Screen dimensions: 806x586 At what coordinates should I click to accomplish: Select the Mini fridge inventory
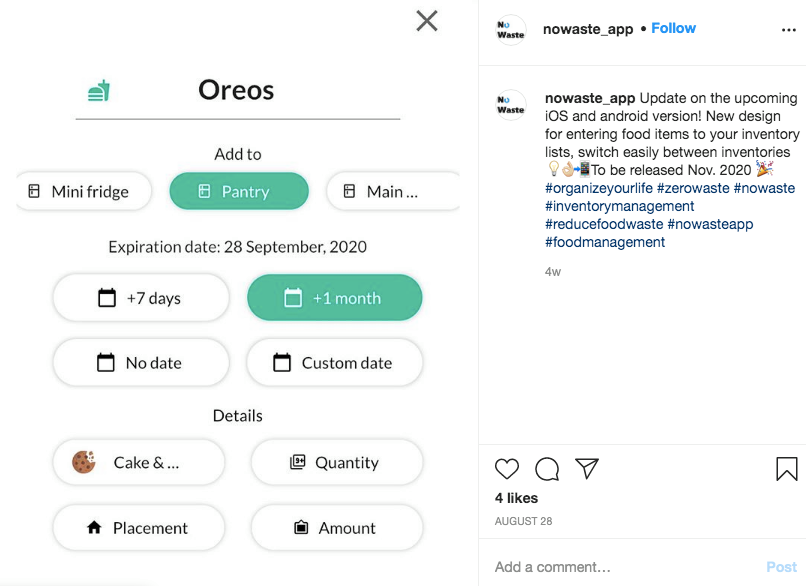pos(84,191)
